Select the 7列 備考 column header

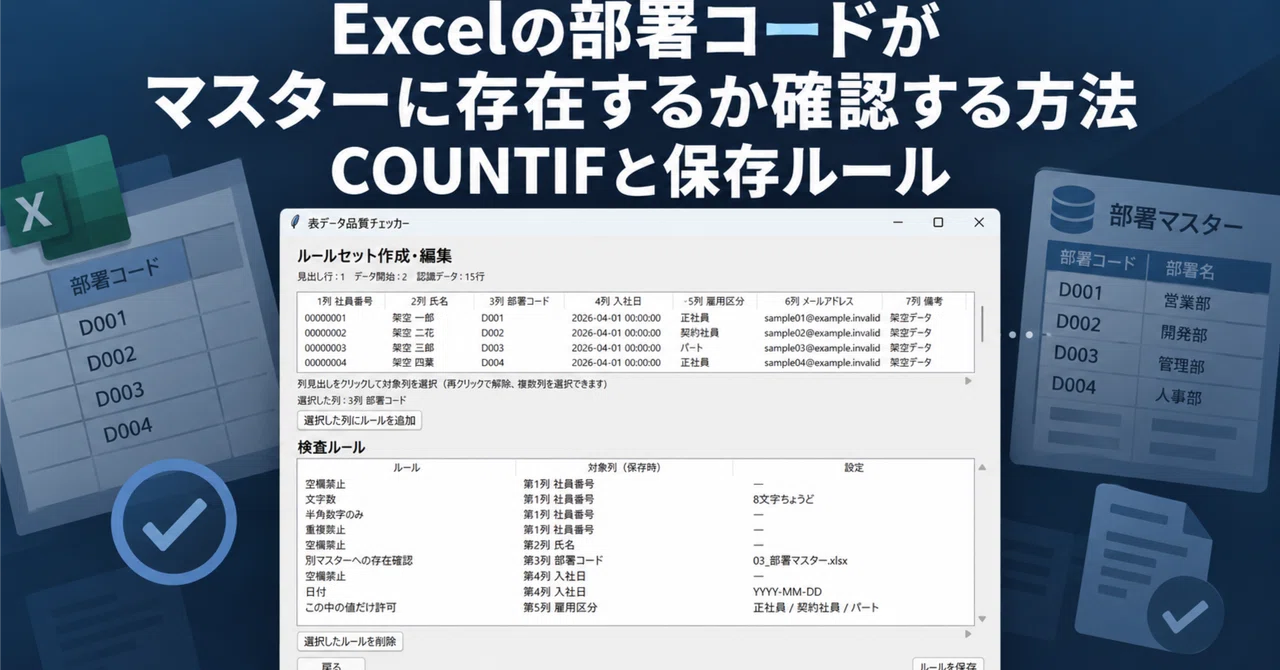click(924, 301)
